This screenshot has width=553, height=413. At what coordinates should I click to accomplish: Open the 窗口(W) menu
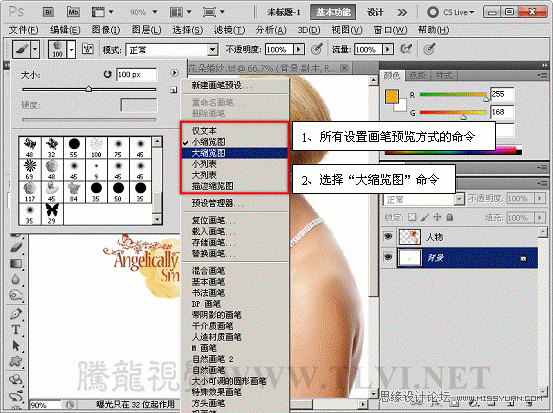click(x=390, y=30)
